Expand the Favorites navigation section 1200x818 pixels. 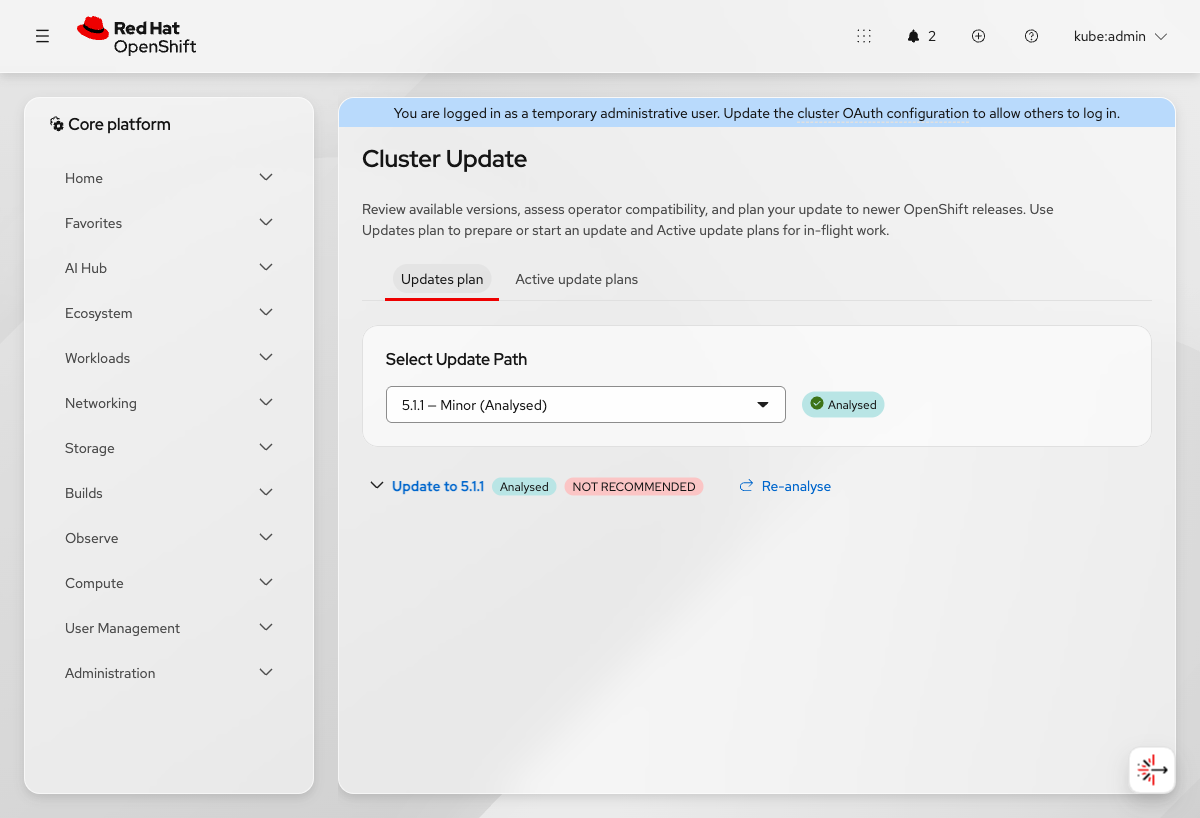169,223
